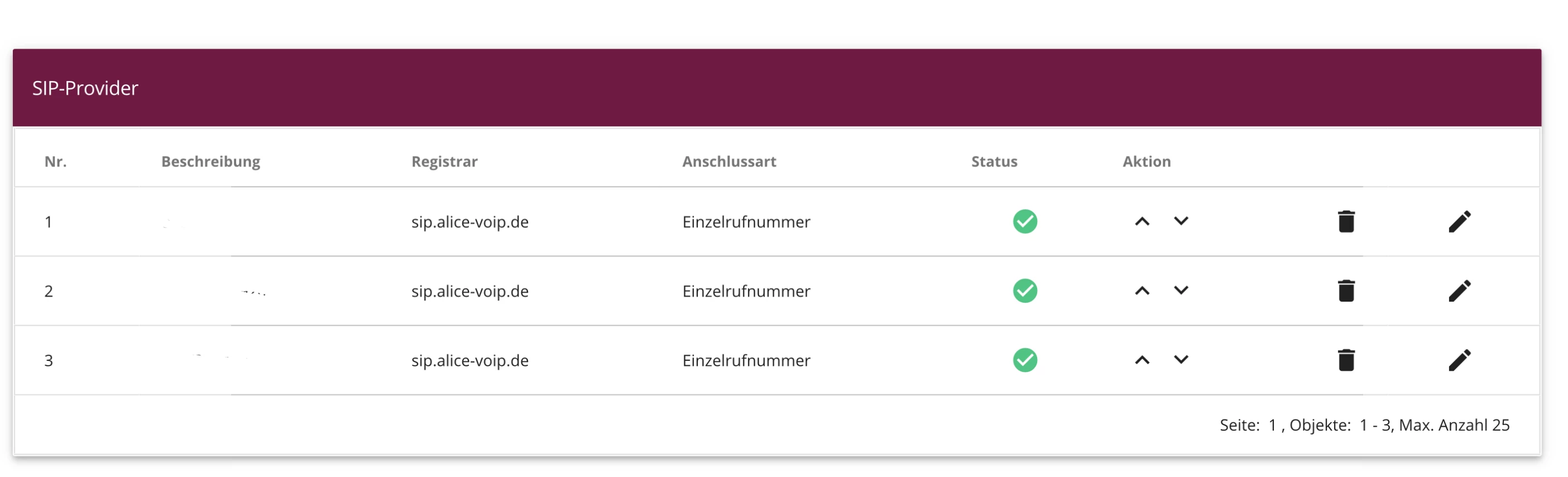Image resolution: width=1568 pixels, height=477 pixels.
Task: Delete SIP provider entry number 3
Action: click(1346, 361)
